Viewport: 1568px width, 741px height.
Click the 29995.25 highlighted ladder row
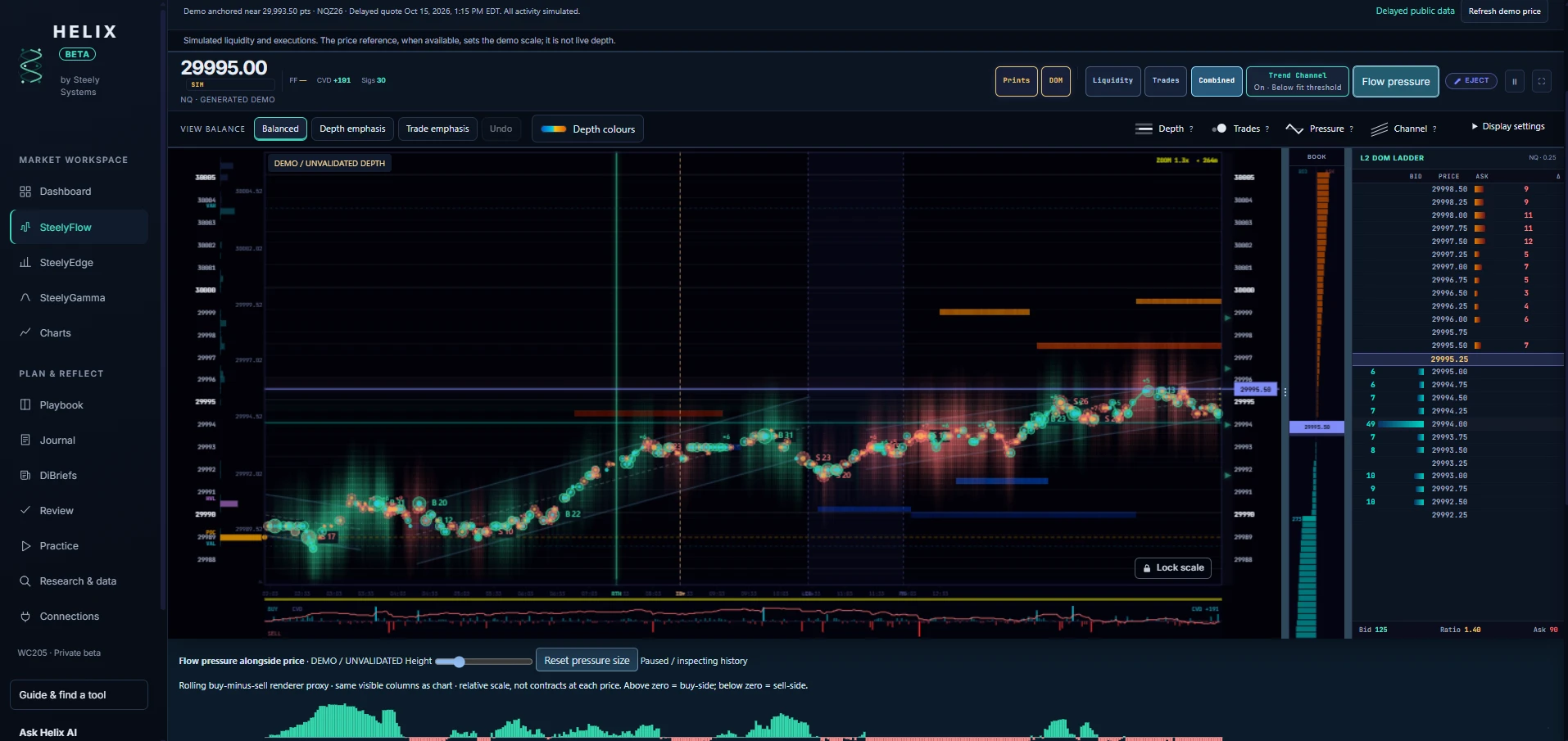click(1457, 359)
